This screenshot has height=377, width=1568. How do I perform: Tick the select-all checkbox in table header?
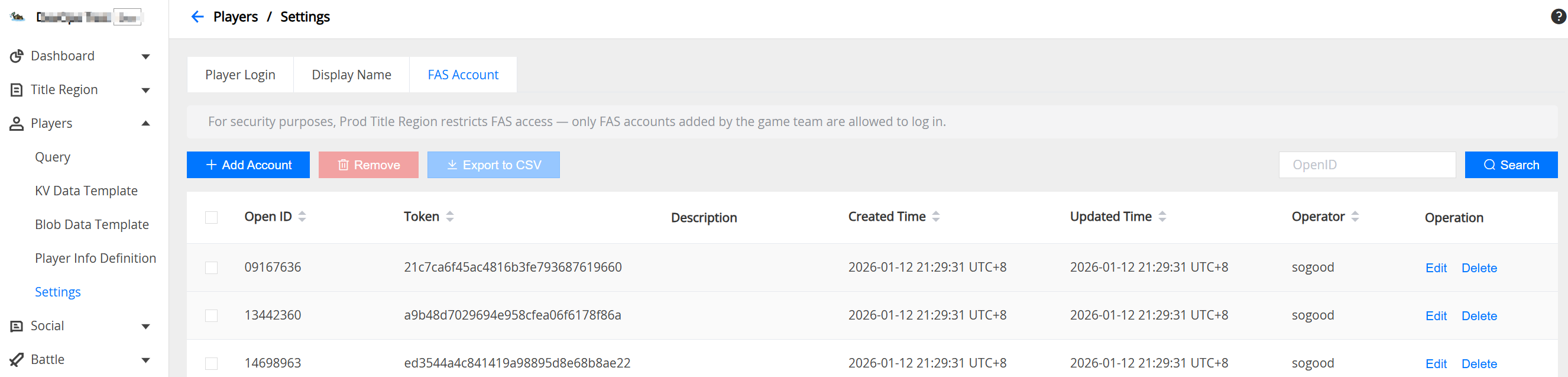click(211, 217)
